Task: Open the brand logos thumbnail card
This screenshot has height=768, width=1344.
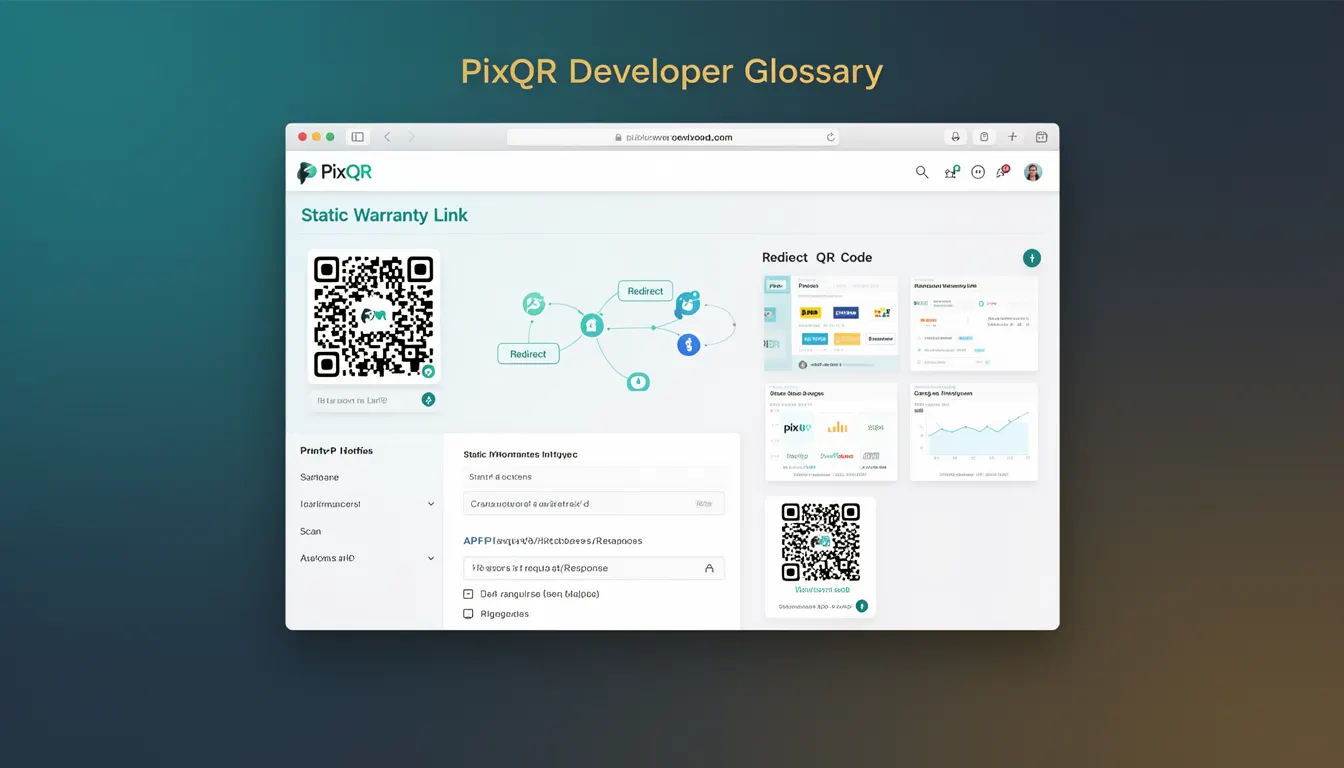Action: [831, 324]
